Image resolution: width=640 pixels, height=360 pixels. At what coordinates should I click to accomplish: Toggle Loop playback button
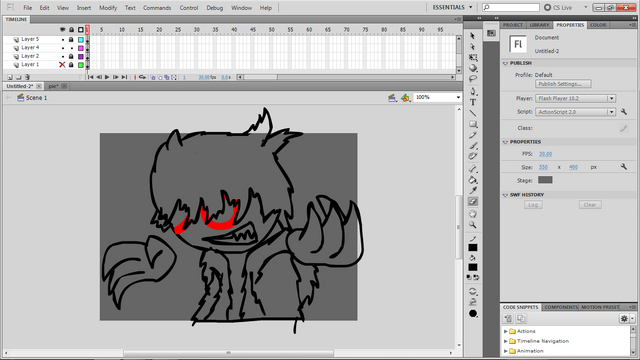pyautogui.click(x=142, y=77)
